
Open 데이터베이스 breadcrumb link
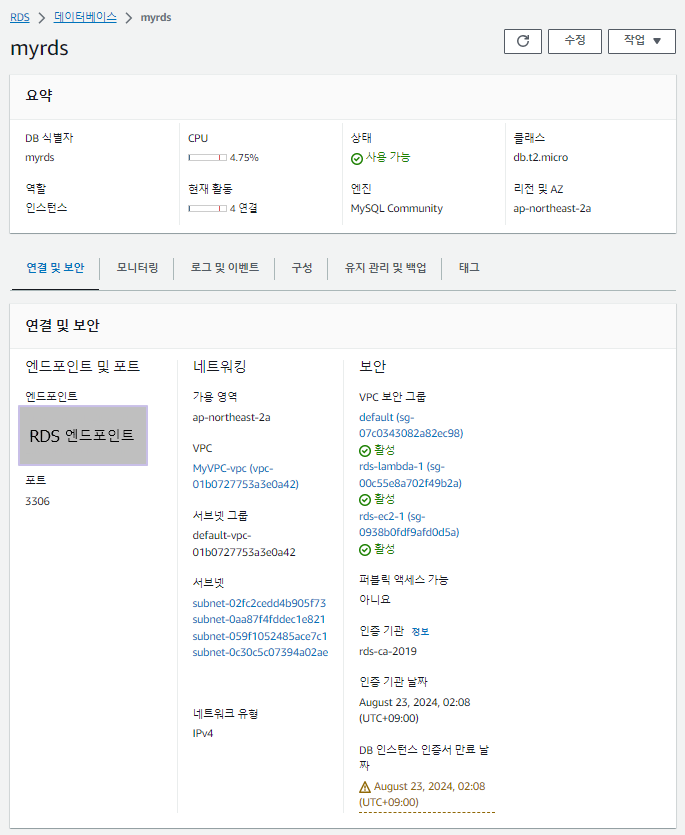click(x=85, y=17)
